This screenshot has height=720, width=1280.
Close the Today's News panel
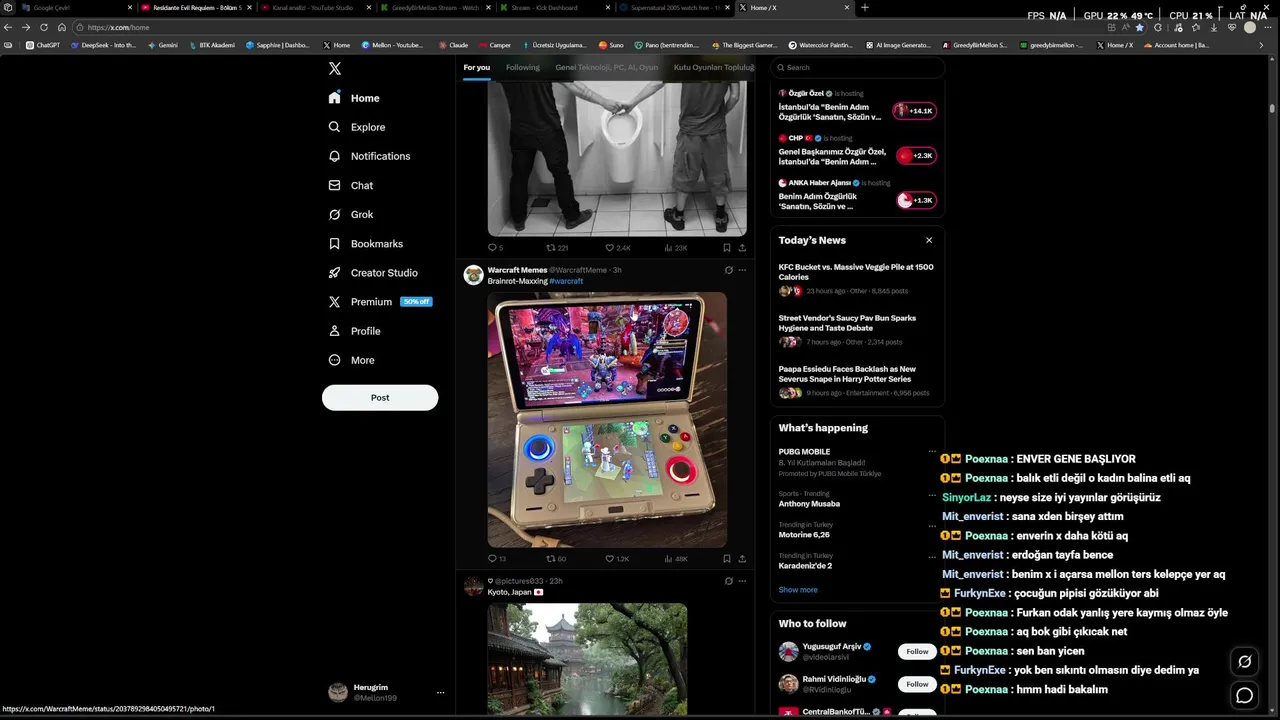pyautogui.click(x=929, y=240)
